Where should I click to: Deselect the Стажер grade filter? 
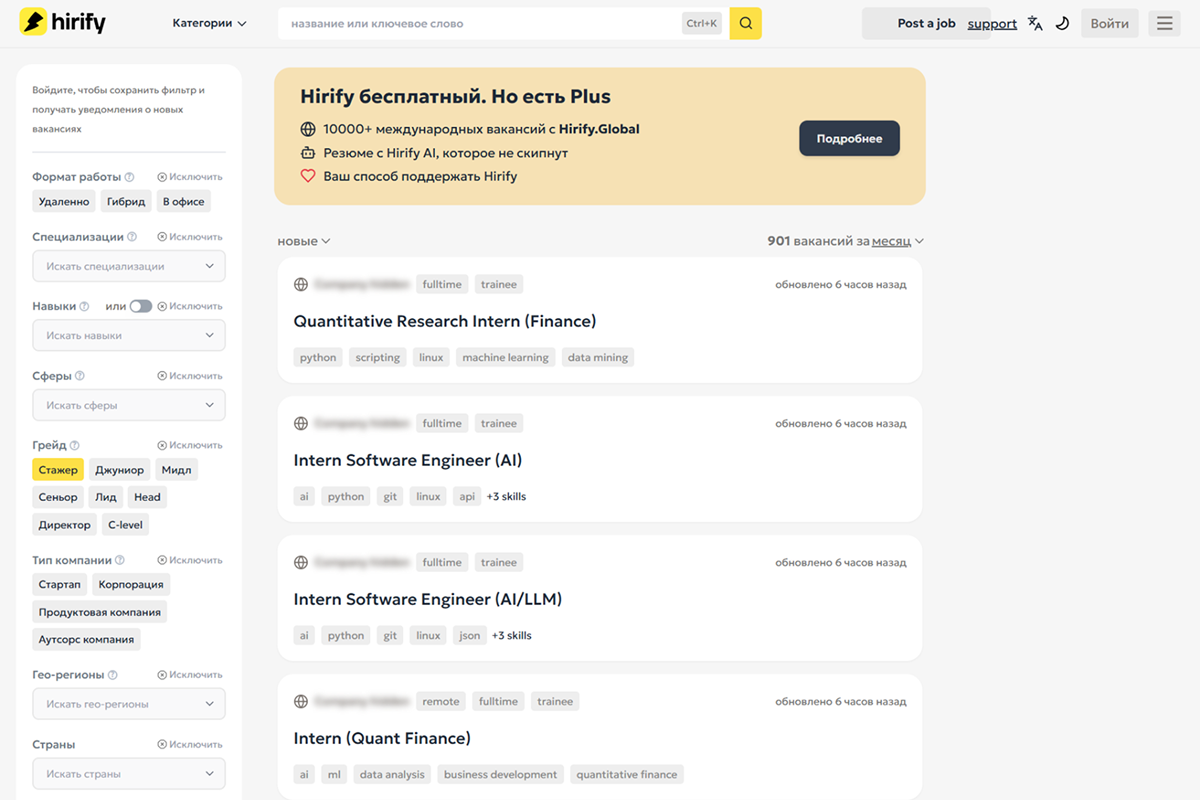pyautogui.click(x=58, y=470)
